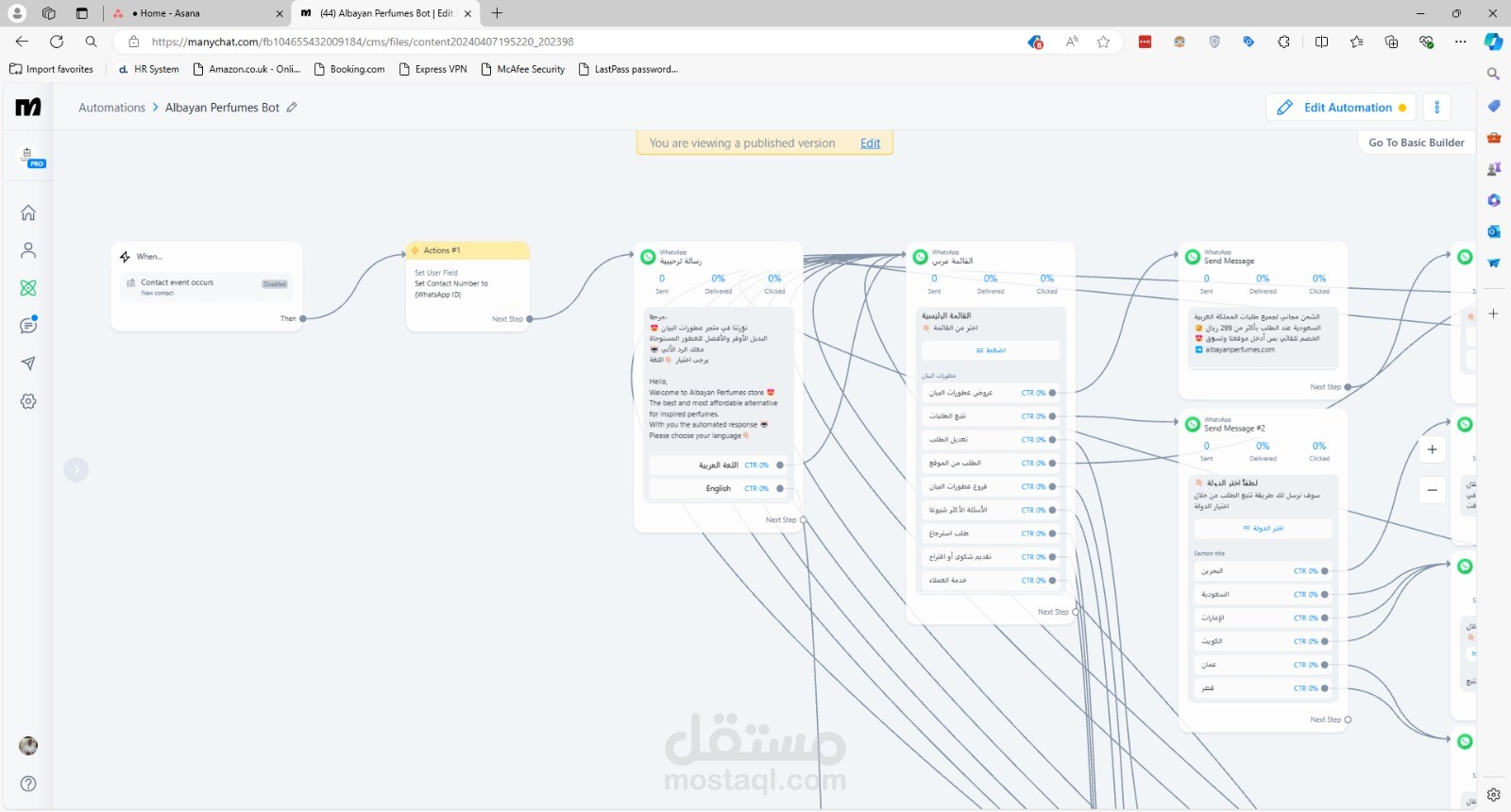Click Contact event occurs trigger
This screenshot has height=812, width=1511.
207,287
